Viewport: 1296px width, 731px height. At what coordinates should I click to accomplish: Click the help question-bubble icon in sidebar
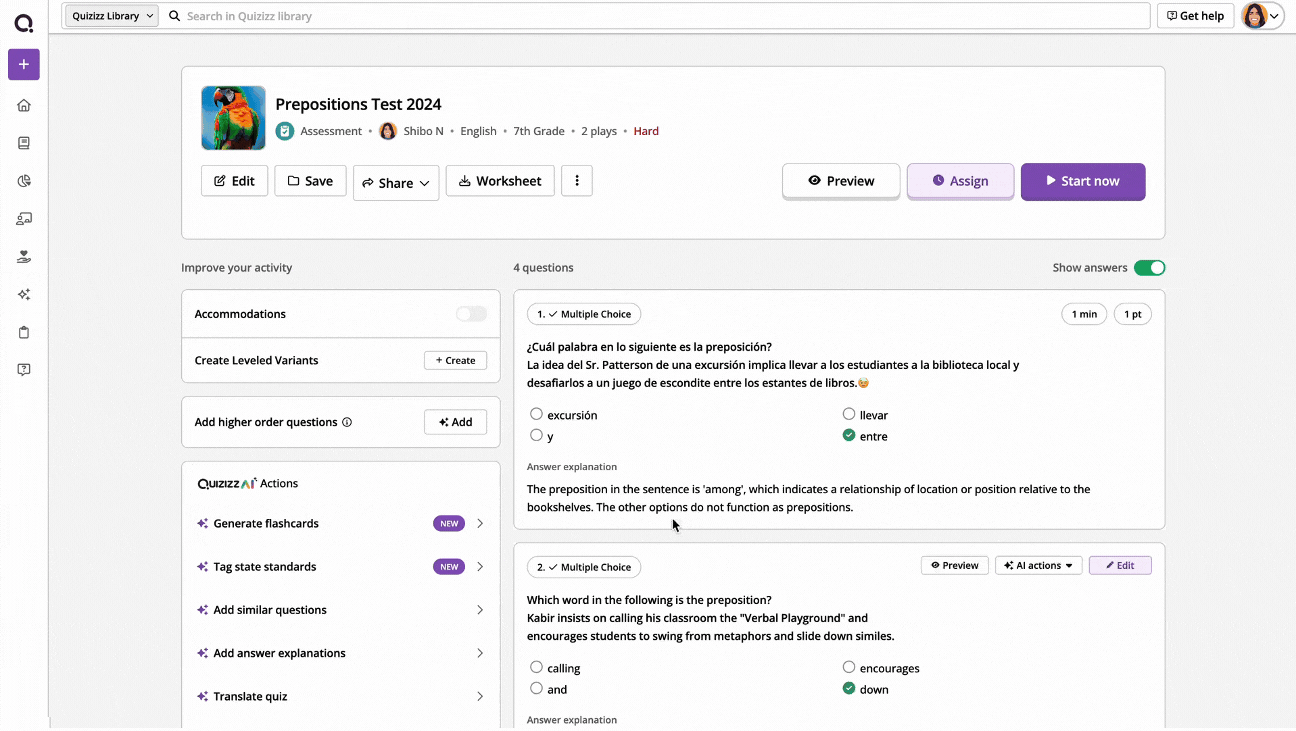24,369
